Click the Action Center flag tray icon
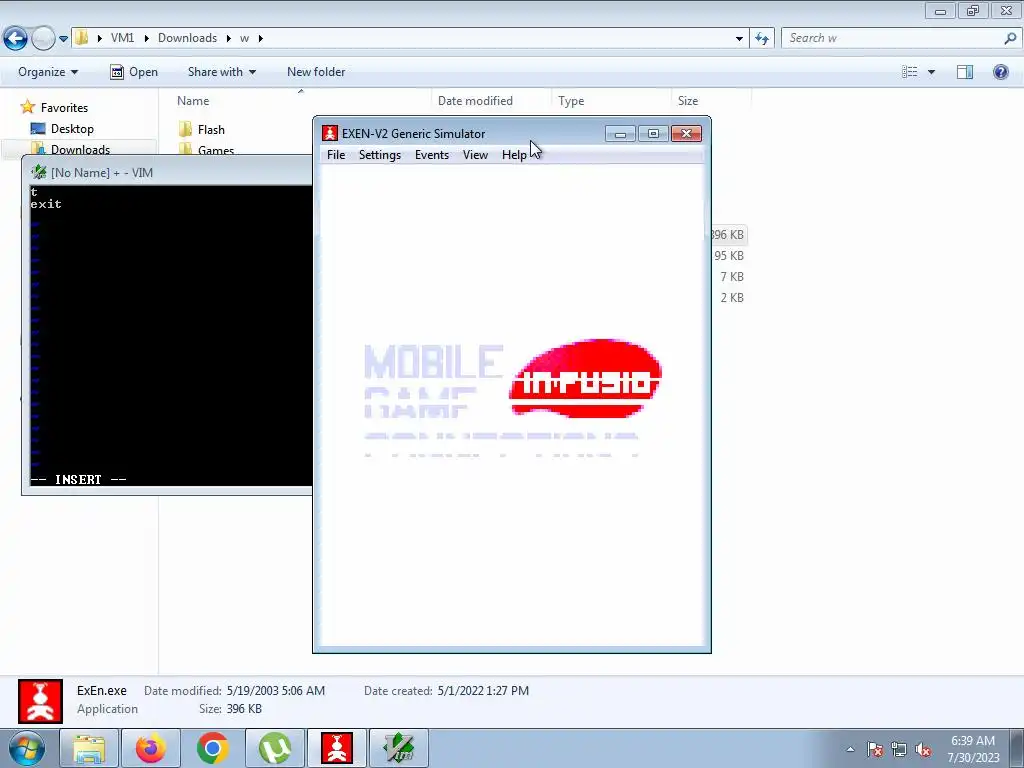The width and height of the screenshot is (1024, 768). pos(875,749)
